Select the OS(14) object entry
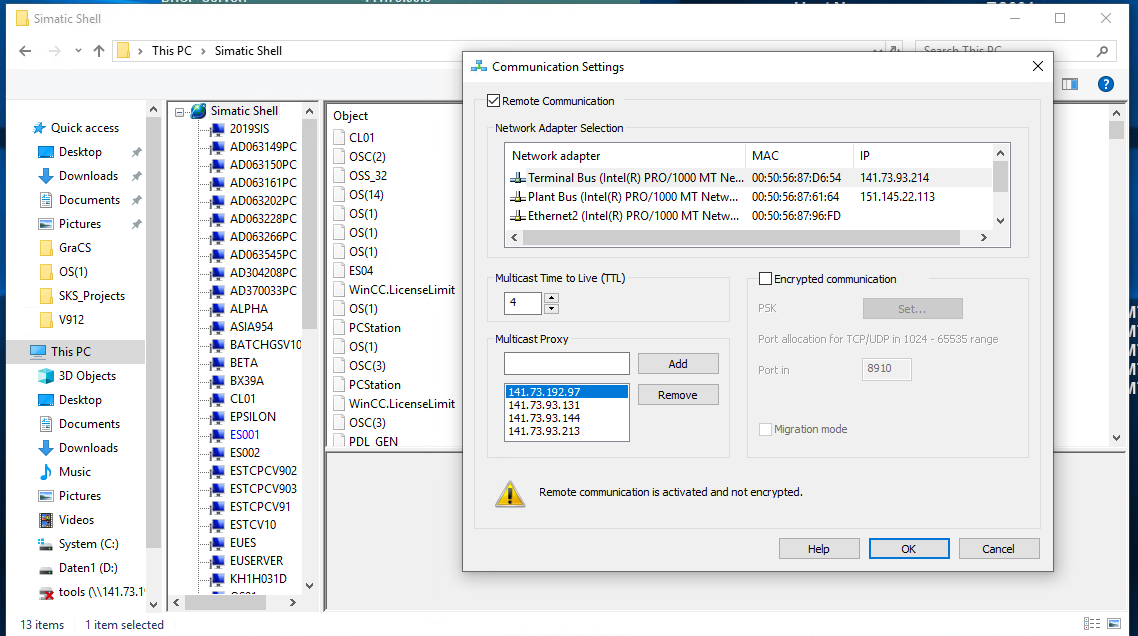This screenshot has height=636, width=1138. coord(367,195)
